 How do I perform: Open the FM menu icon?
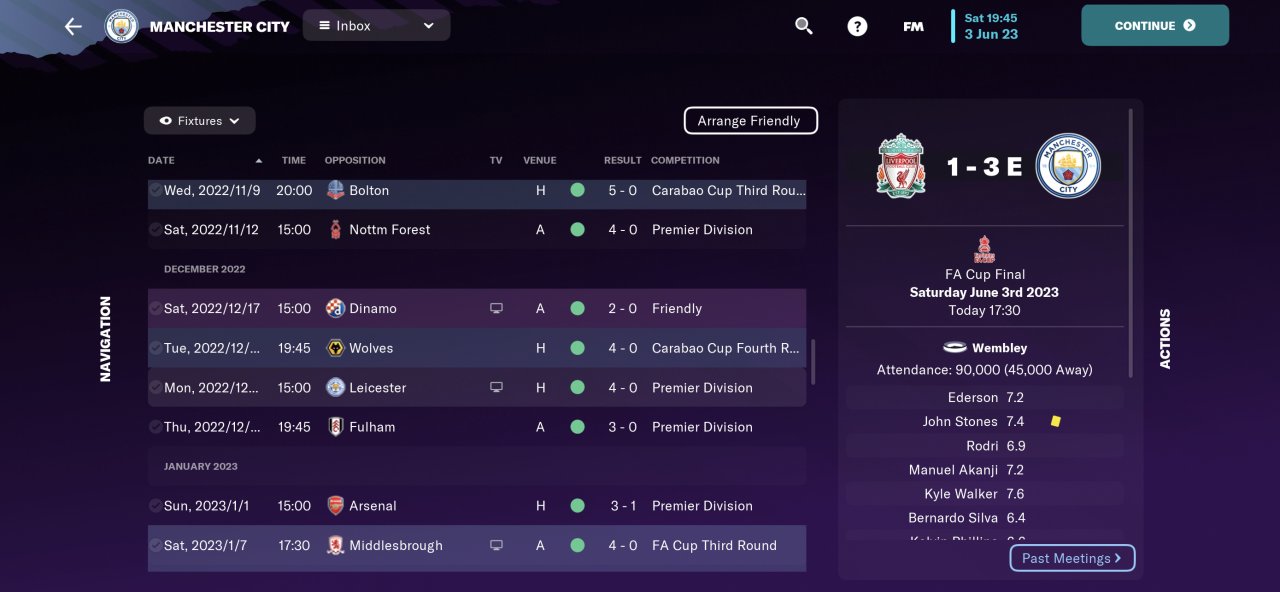coord(913,27)
